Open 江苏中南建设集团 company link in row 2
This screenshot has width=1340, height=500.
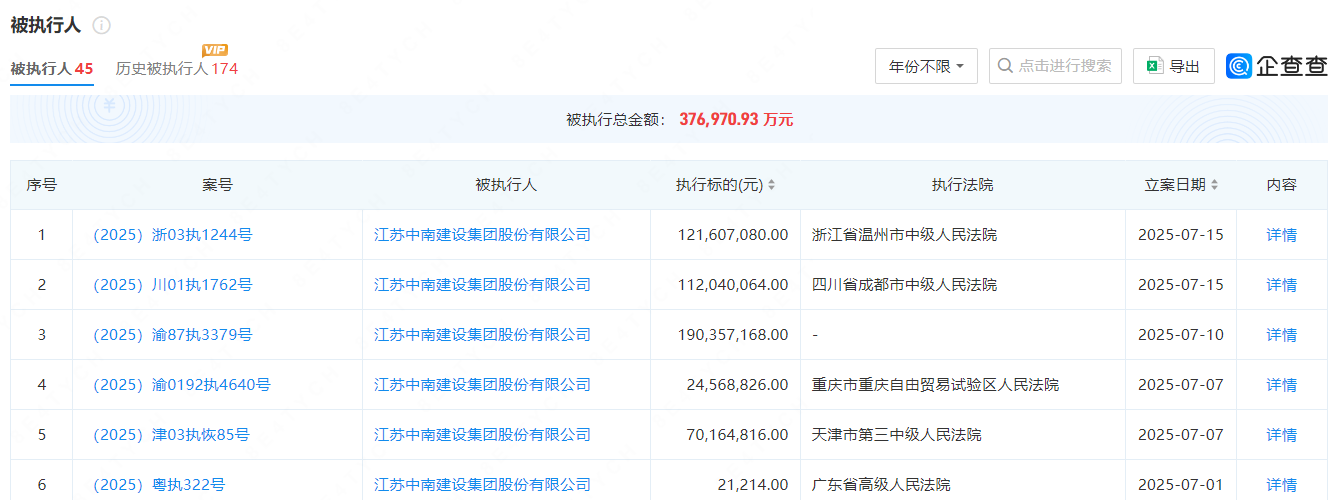482,285
